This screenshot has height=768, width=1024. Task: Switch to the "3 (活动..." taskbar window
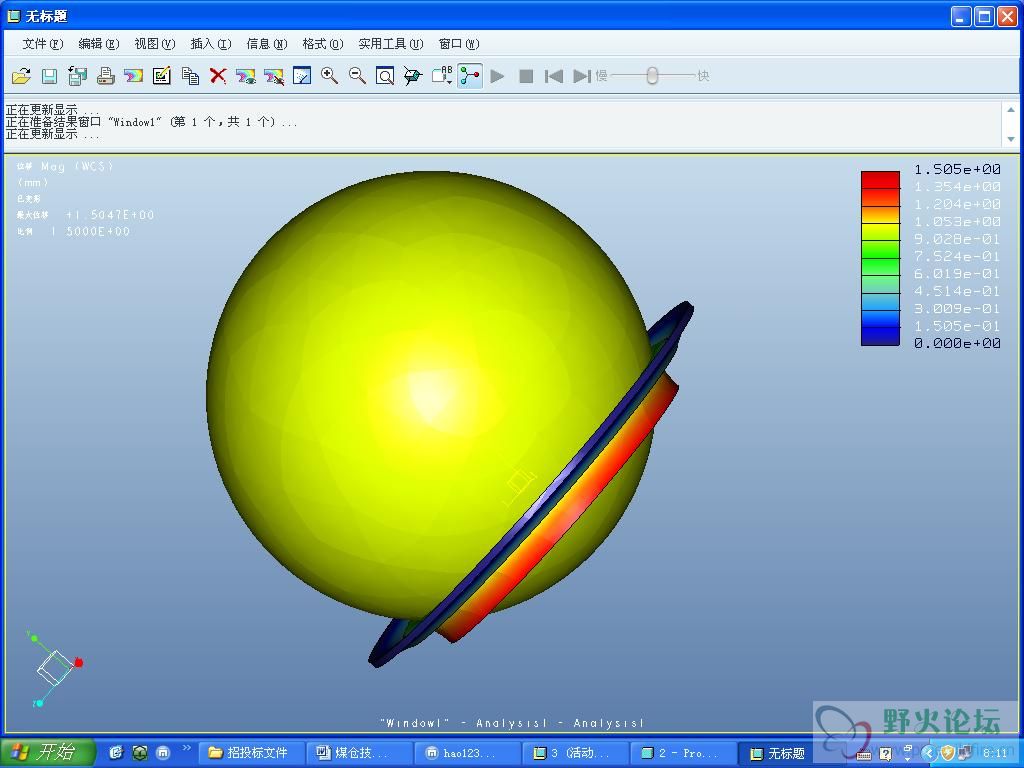[576, 753]
